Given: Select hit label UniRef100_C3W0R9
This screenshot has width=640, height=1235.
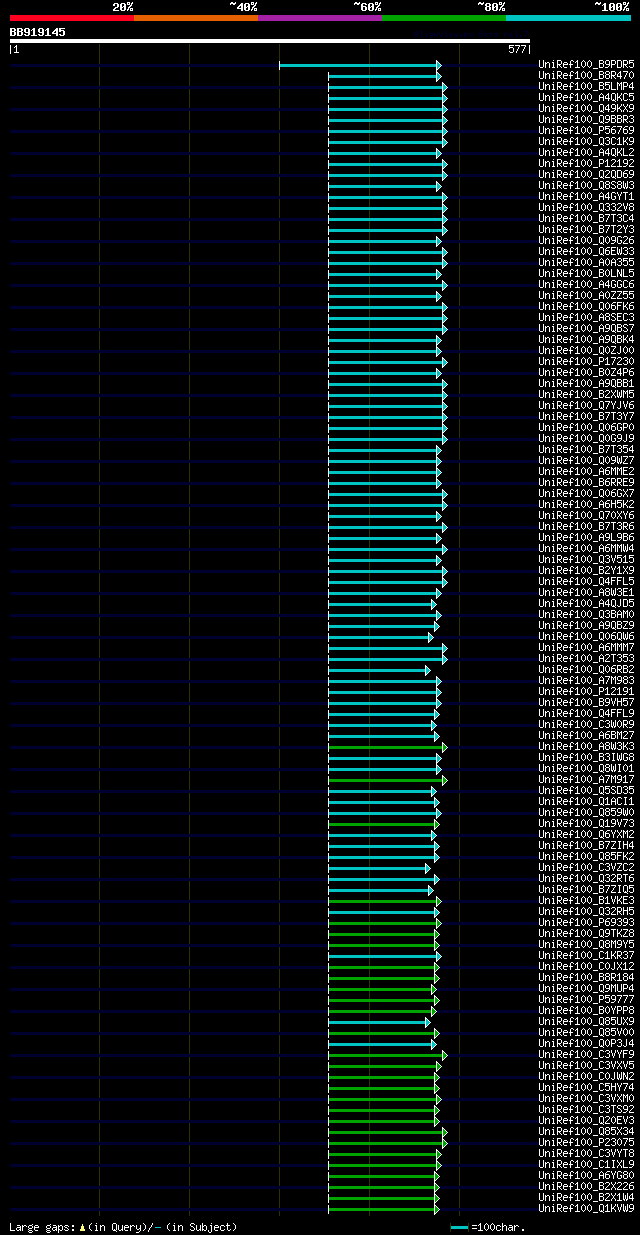Looking at the screenshot, I should (586, 724).
